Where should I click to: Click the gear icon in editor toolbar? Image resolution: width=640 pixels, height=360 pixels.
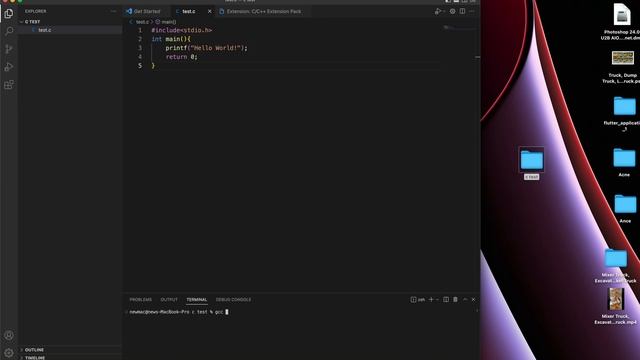[x=452, y=11]
